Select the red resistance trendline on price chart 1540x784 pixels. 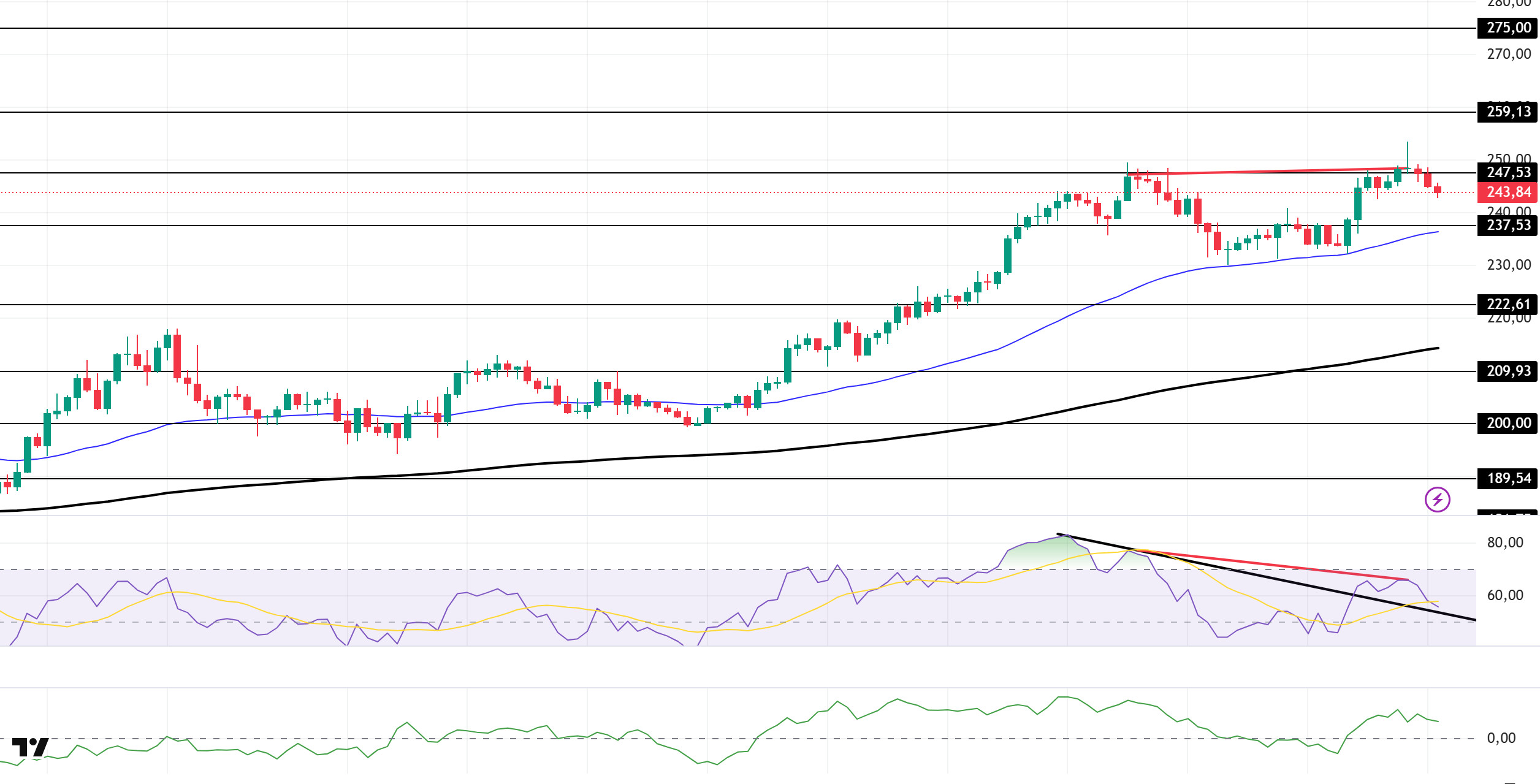pyautogui.click(x=1269, y=171)
